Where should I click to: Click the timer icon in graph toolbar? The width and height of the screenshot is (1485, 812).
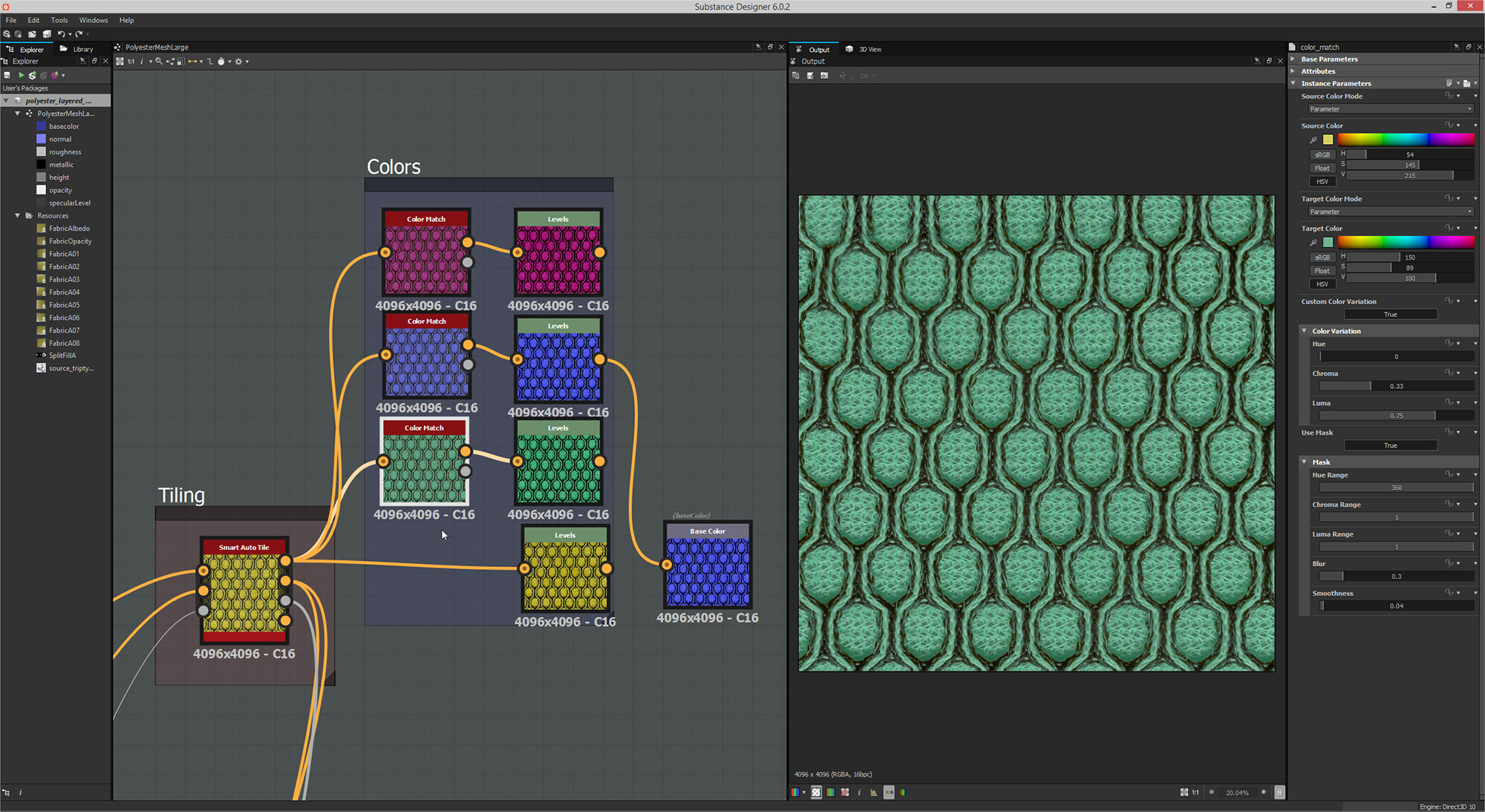point(221,62)
